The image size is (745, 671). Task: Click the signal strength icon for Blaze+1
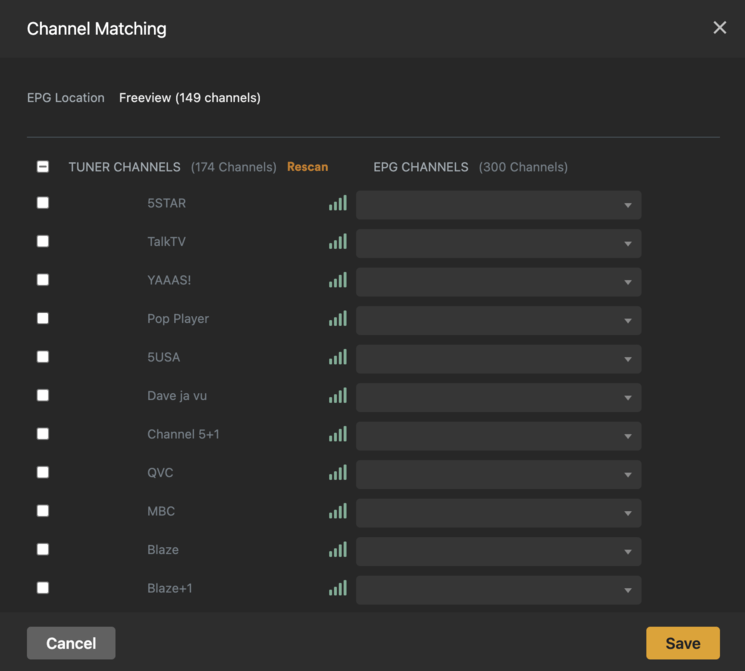pyautogui.click(x=338, y=589)
